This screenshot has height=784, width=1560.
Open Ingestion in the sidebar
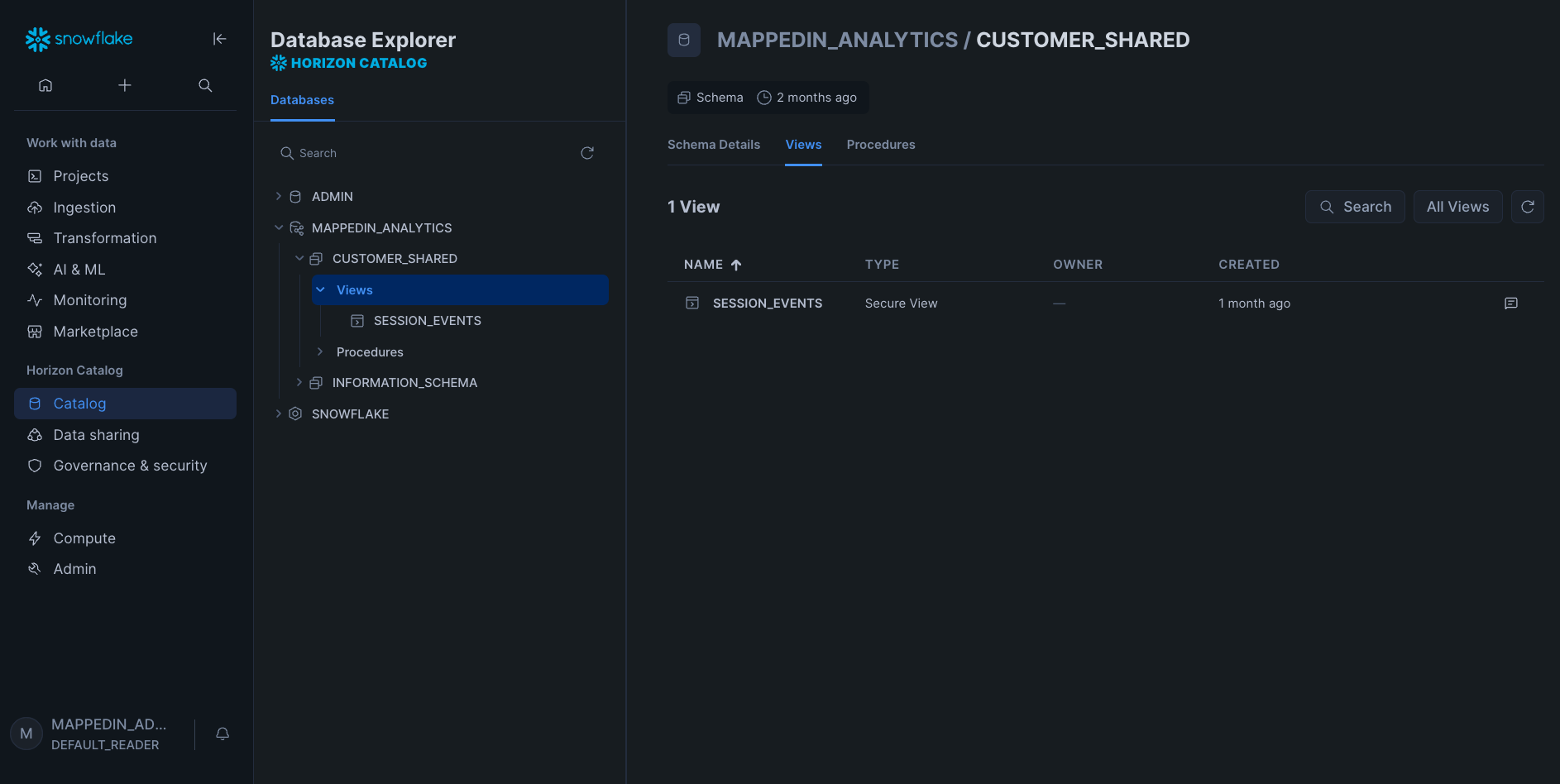[125, 208]
